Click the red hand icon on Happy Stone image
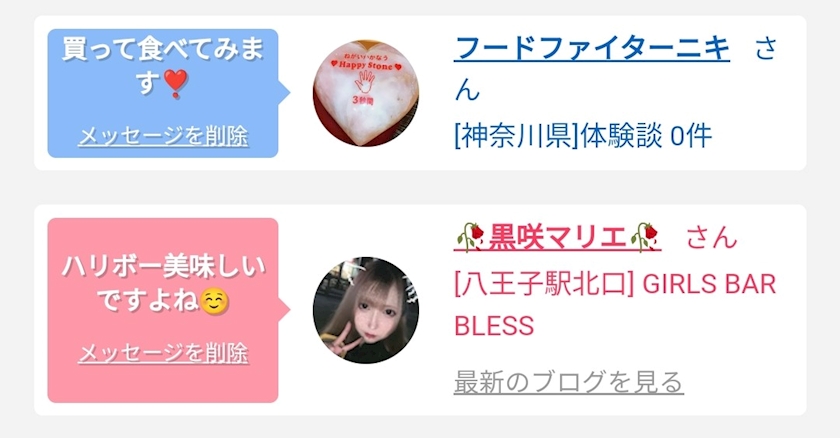The width and height of the screenshot is (840, 438). (365, 82)
